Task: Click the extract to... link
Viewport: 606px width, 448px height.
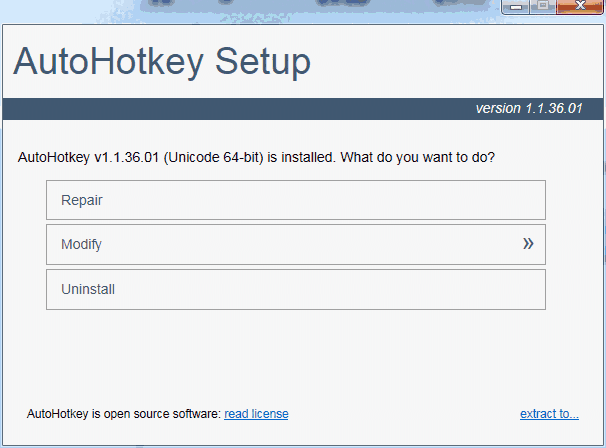Action: coord(549,414)
